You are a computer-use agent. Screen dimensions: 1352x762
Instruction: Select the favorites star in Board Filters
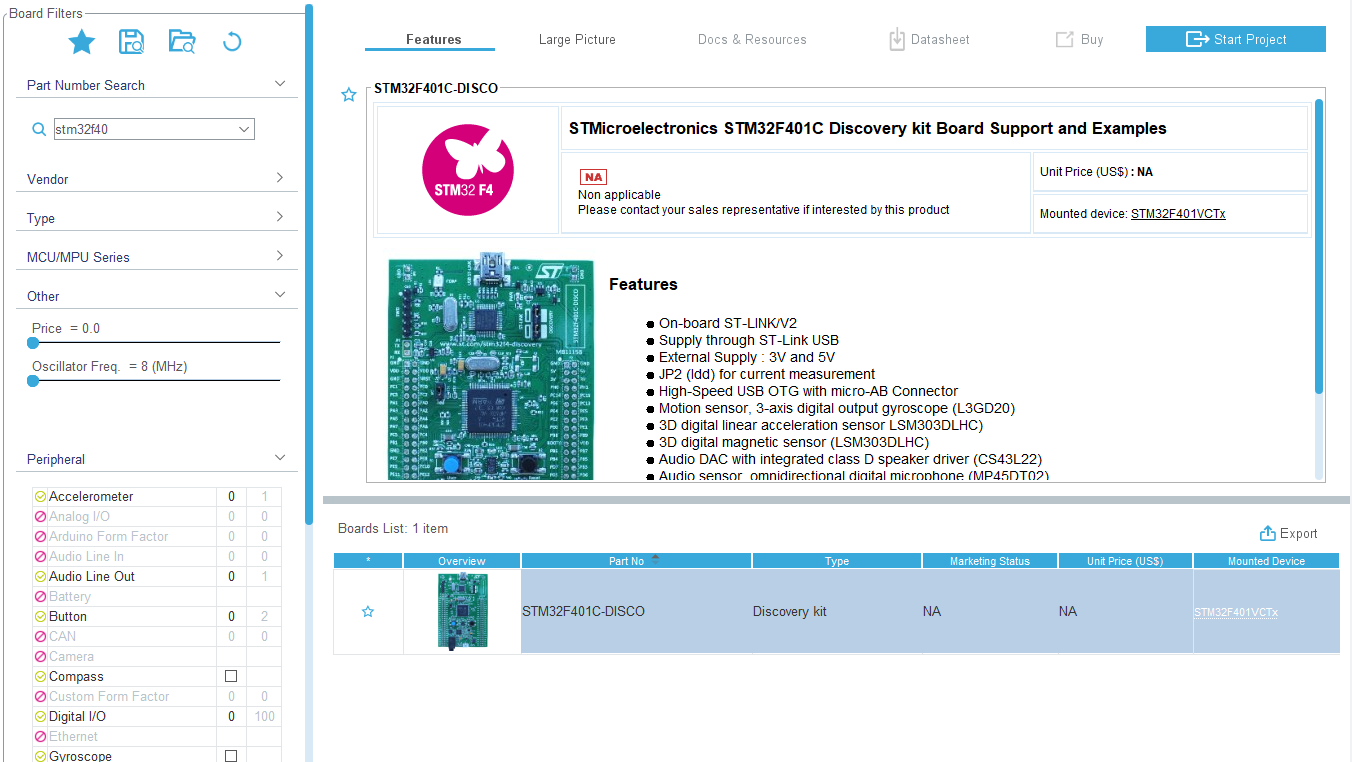click(x=82, y=41)
